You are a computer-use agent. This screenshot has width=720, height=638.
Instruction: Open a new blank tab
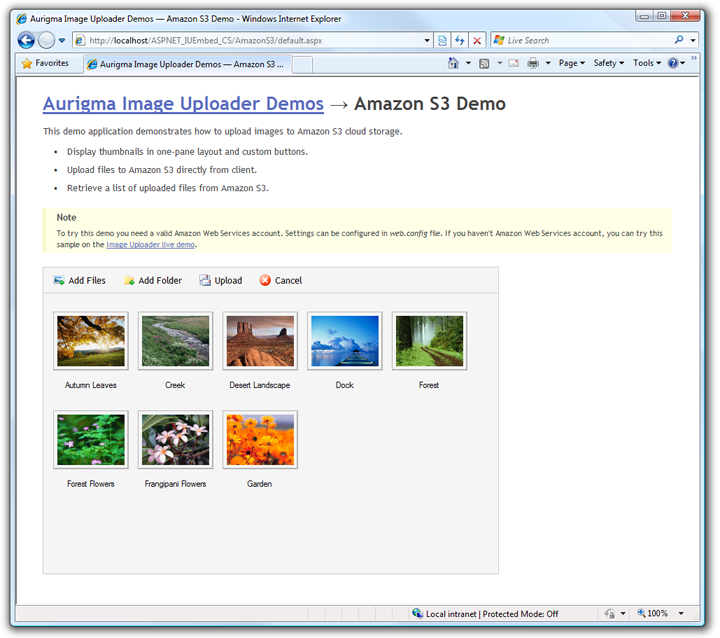coord(302,64)
